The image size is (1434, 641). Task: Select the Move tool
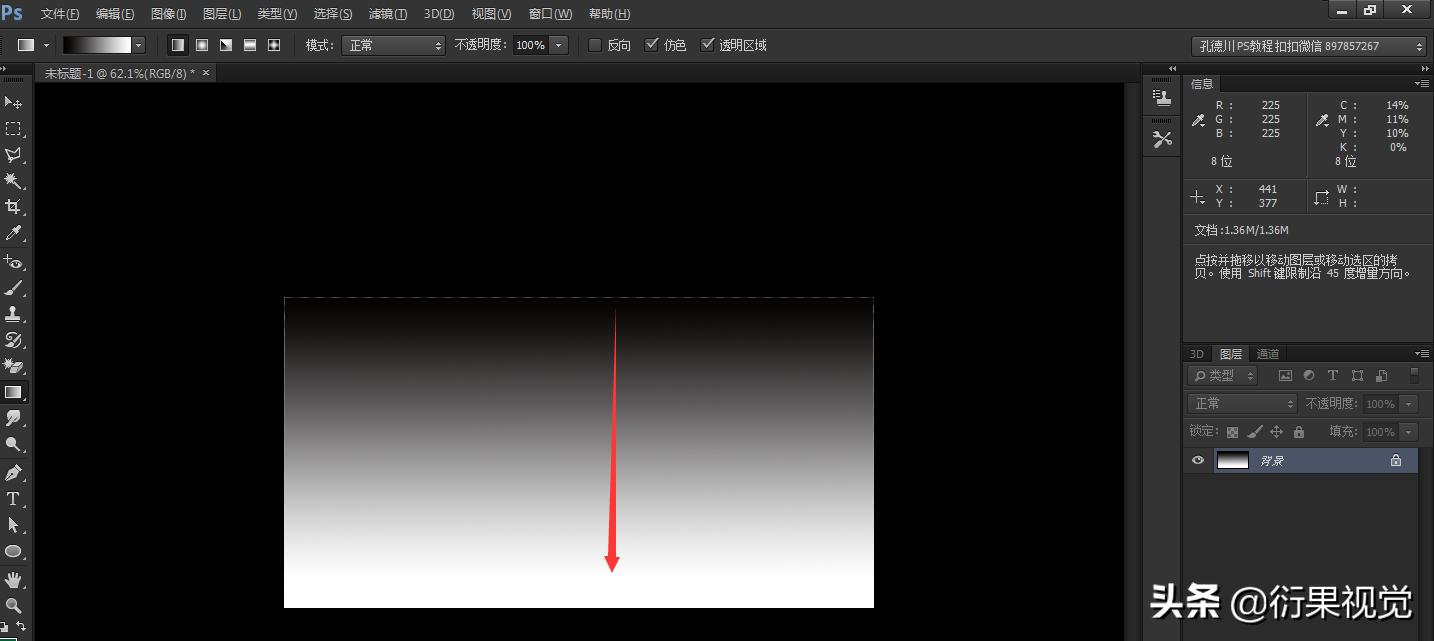[x=14, y=103]
